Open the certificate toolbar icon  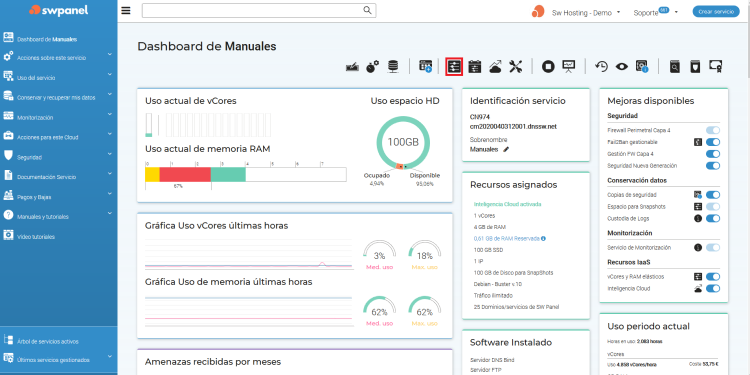click(x=716, y=66)
